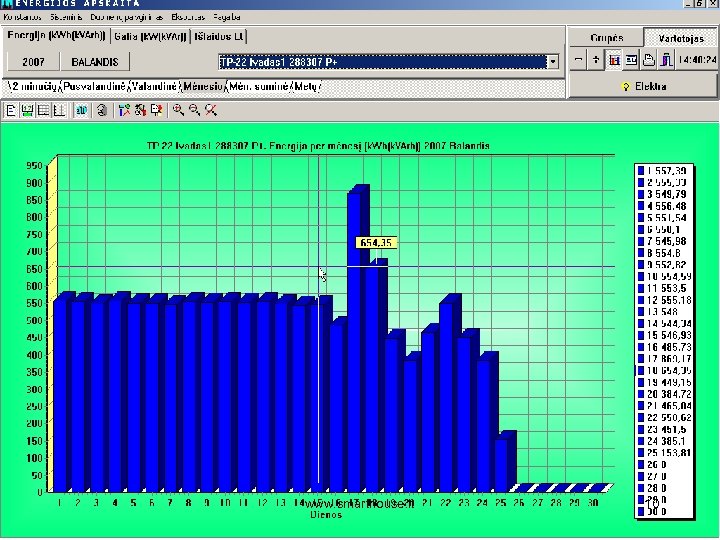Screen dimensions: 720x540
Task: Click the third chart editing icon
Action: pyautogui.click(x=156, y=110)
